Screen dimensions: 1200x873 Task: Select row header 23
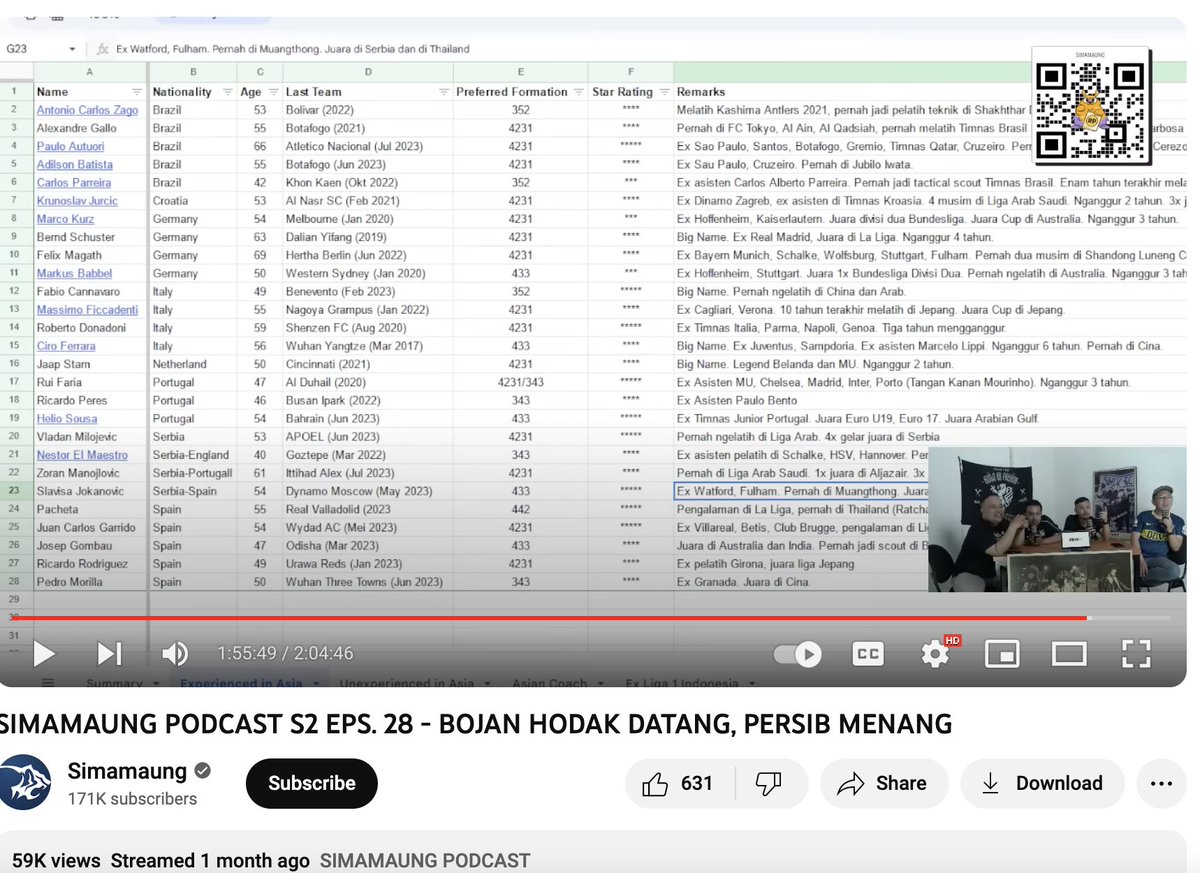[x=16, y=491]
